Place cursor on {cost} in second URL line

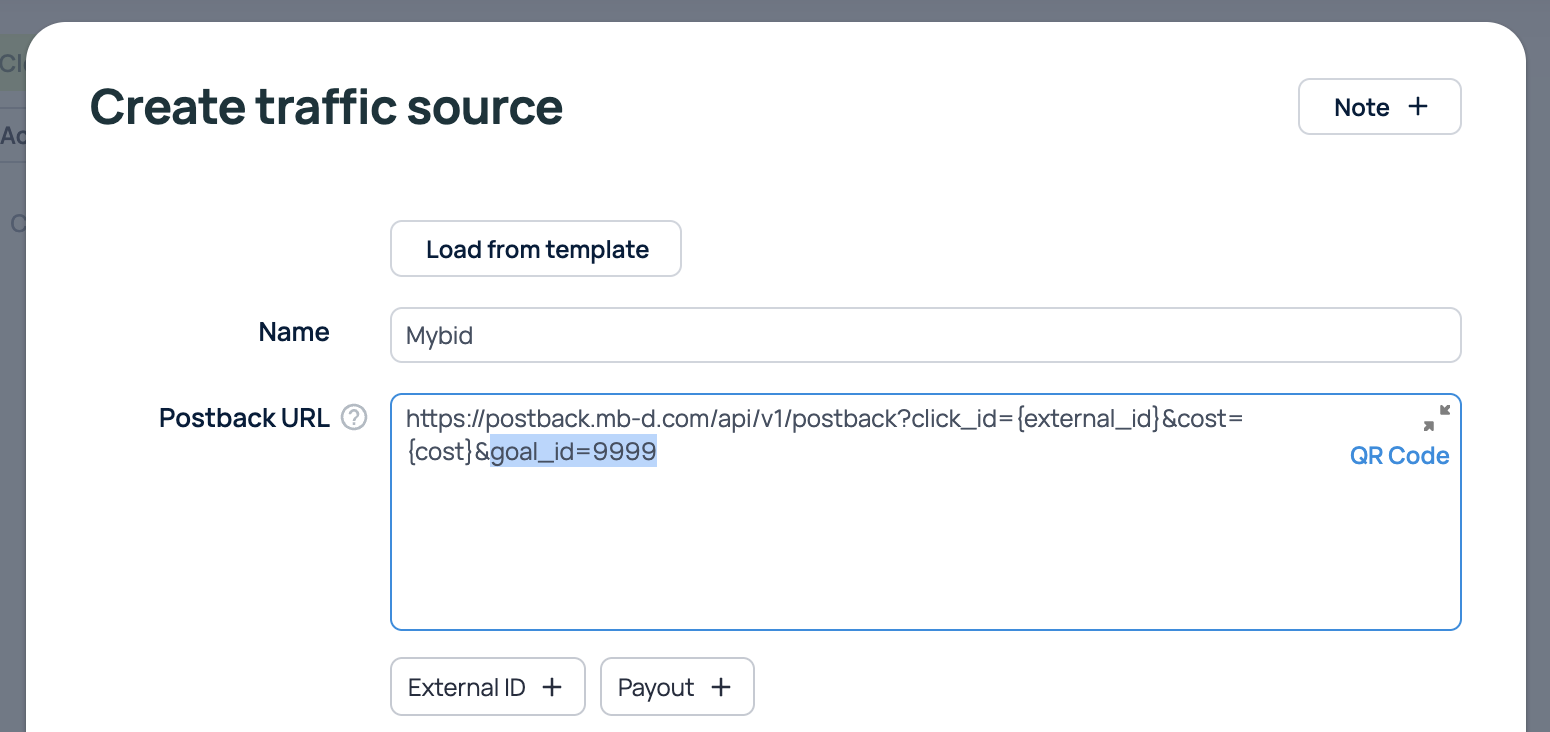(x=440, y=452)
